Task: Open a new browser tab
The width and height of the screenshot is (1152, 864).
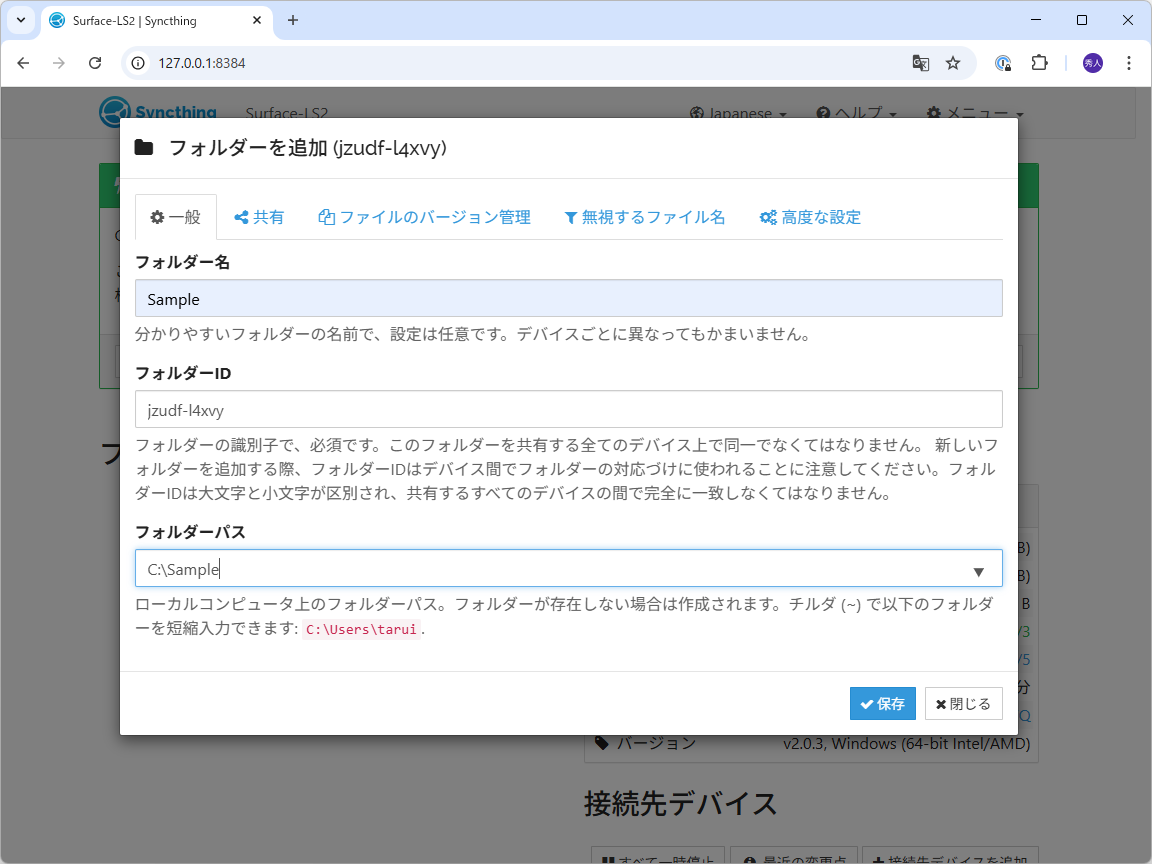Action: click(x=292, y=21)
